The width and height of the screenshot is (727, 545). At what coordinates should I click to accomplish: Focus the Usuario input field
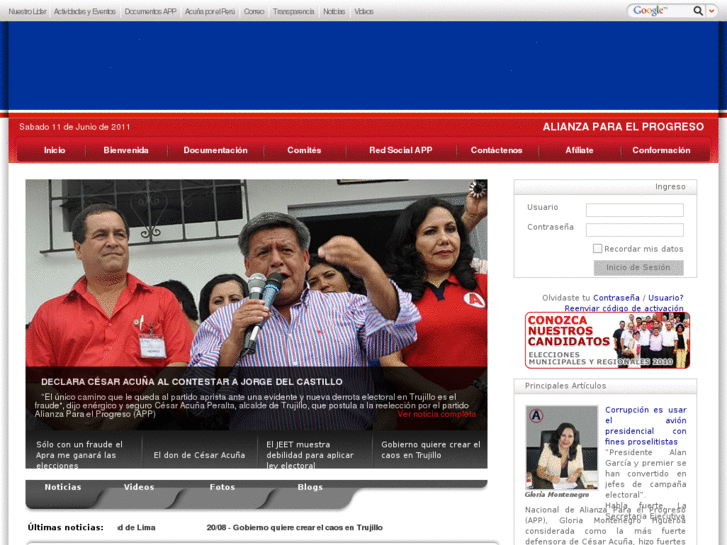coord(634,210)
